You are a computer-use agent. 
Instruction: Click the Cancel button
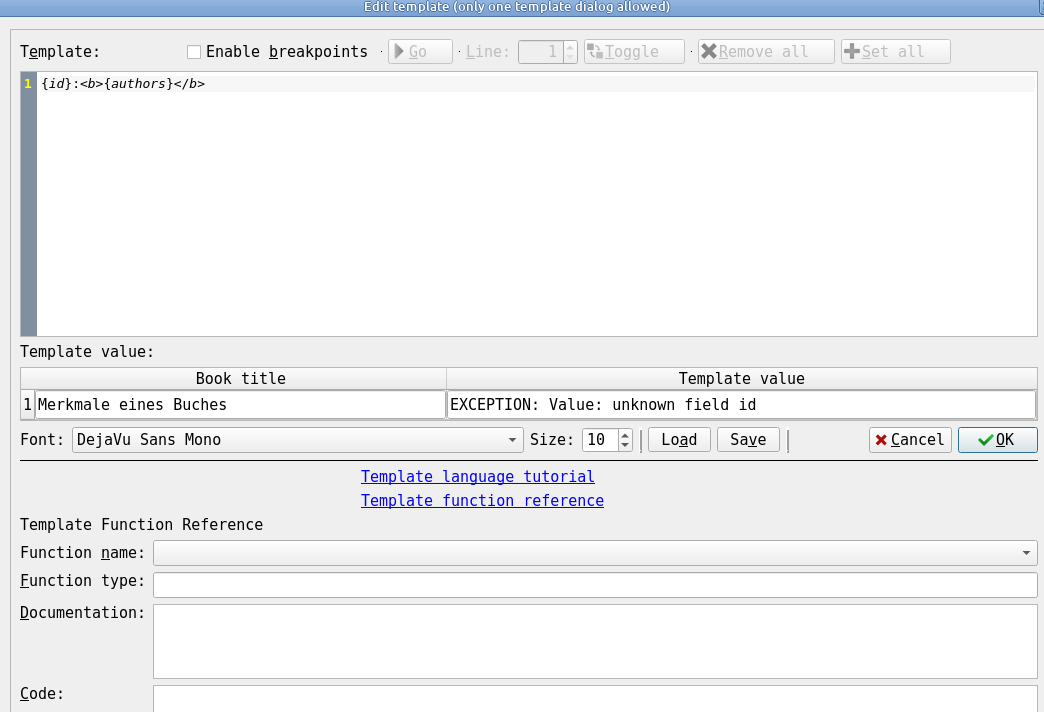click(x=910, y=440)
